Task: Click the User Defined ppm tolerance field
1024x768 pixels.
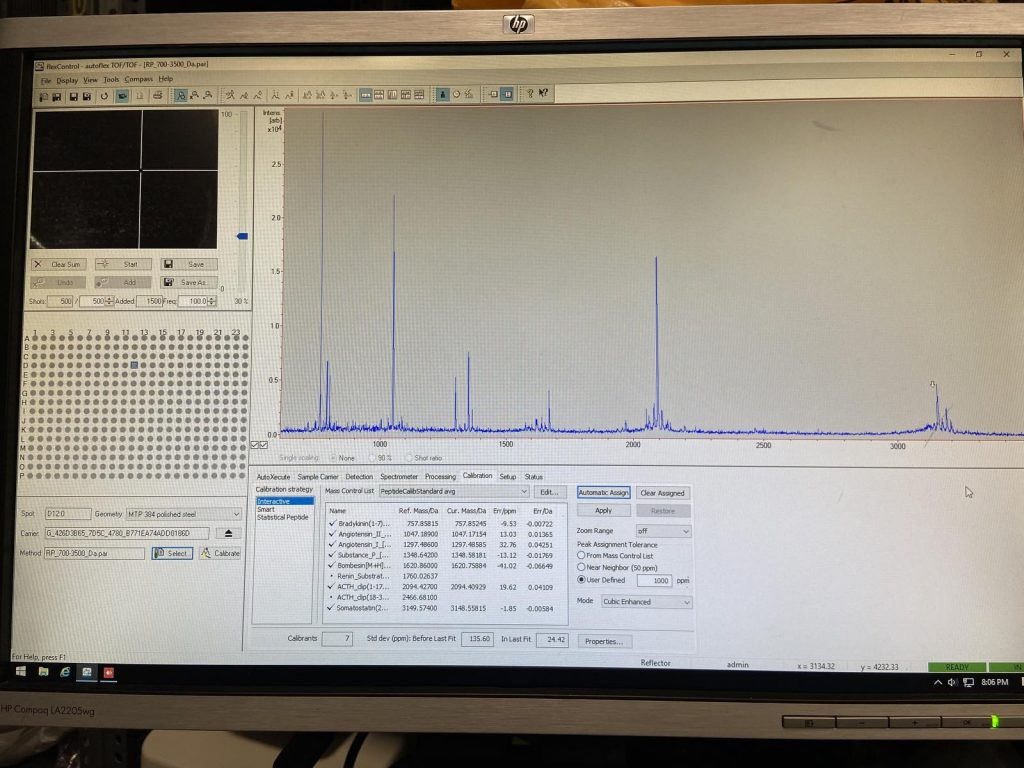Action: pos(654,580)
